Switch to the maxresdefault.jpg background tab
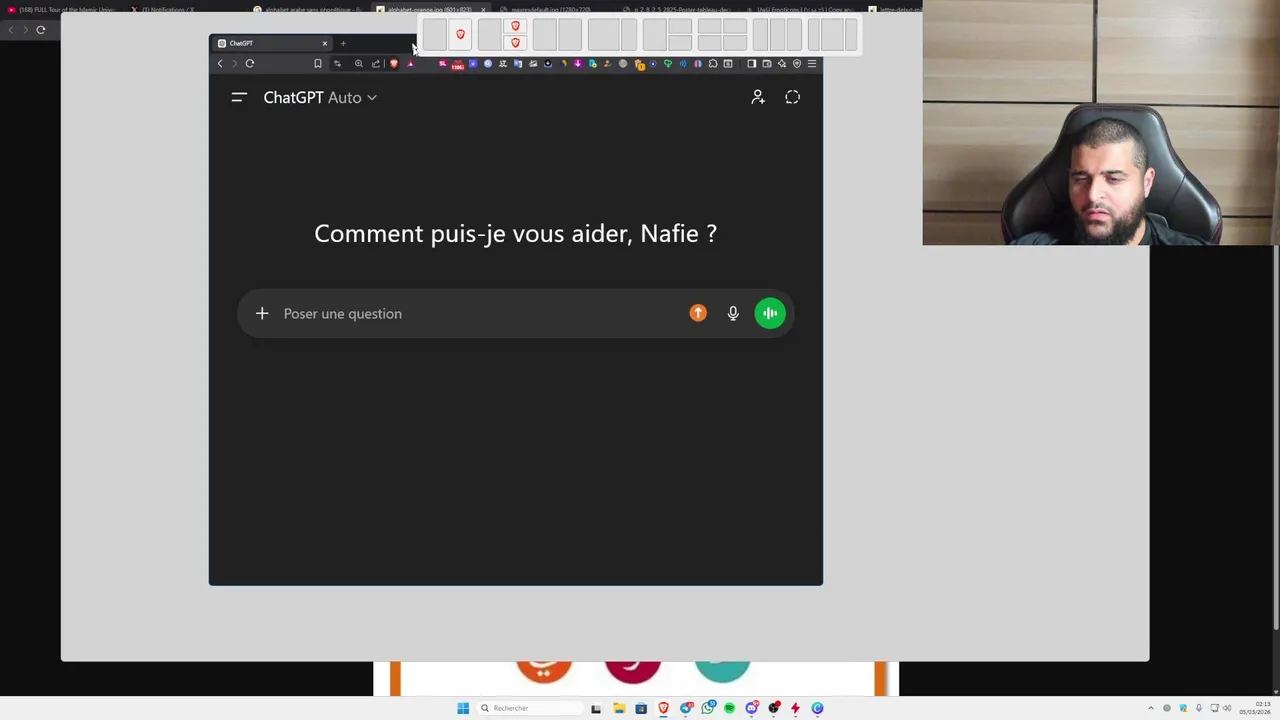Screen dimensions: 1280x720 (x=550, y=10)
